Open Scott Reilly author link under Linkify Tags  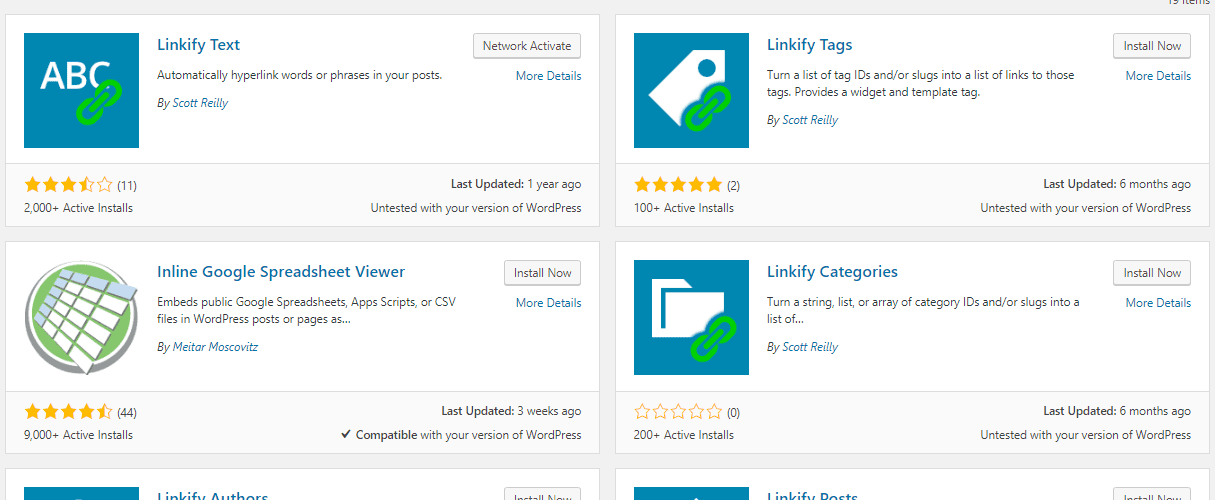tap(810, 120)
